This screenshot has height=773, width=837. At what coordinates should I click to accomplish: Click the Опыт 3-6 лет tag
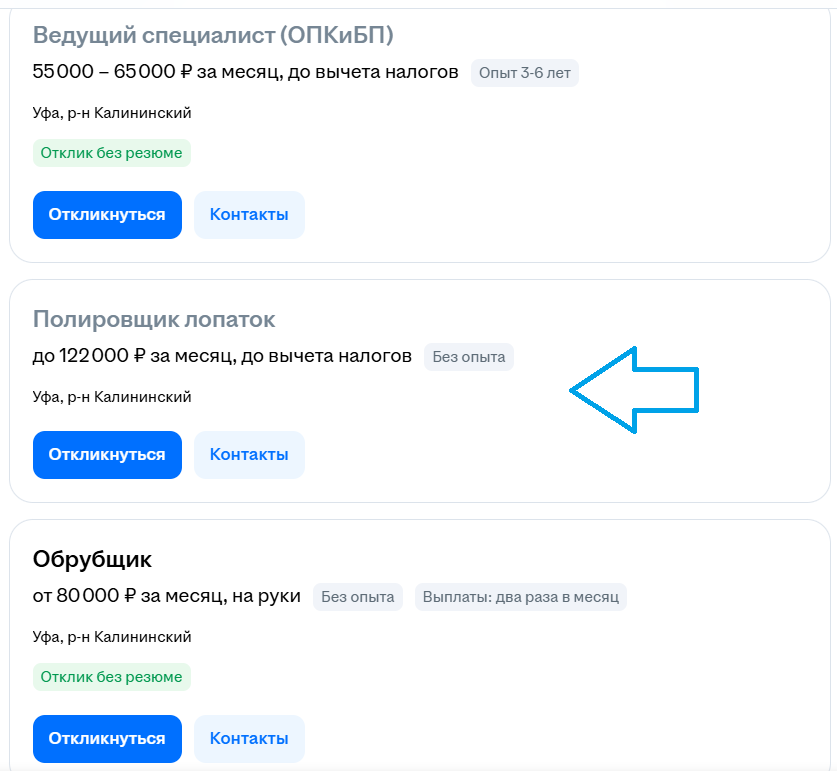point(525,73)
